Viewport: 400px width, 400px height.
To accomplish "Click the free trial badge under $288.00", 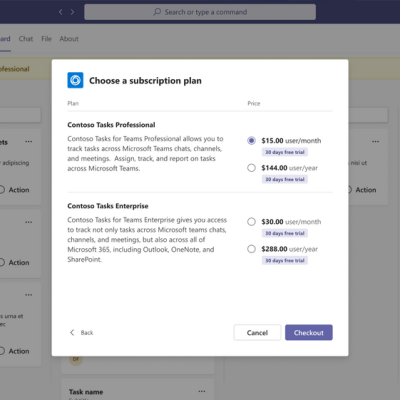I will pyautogui.click(x=285, y=260).
